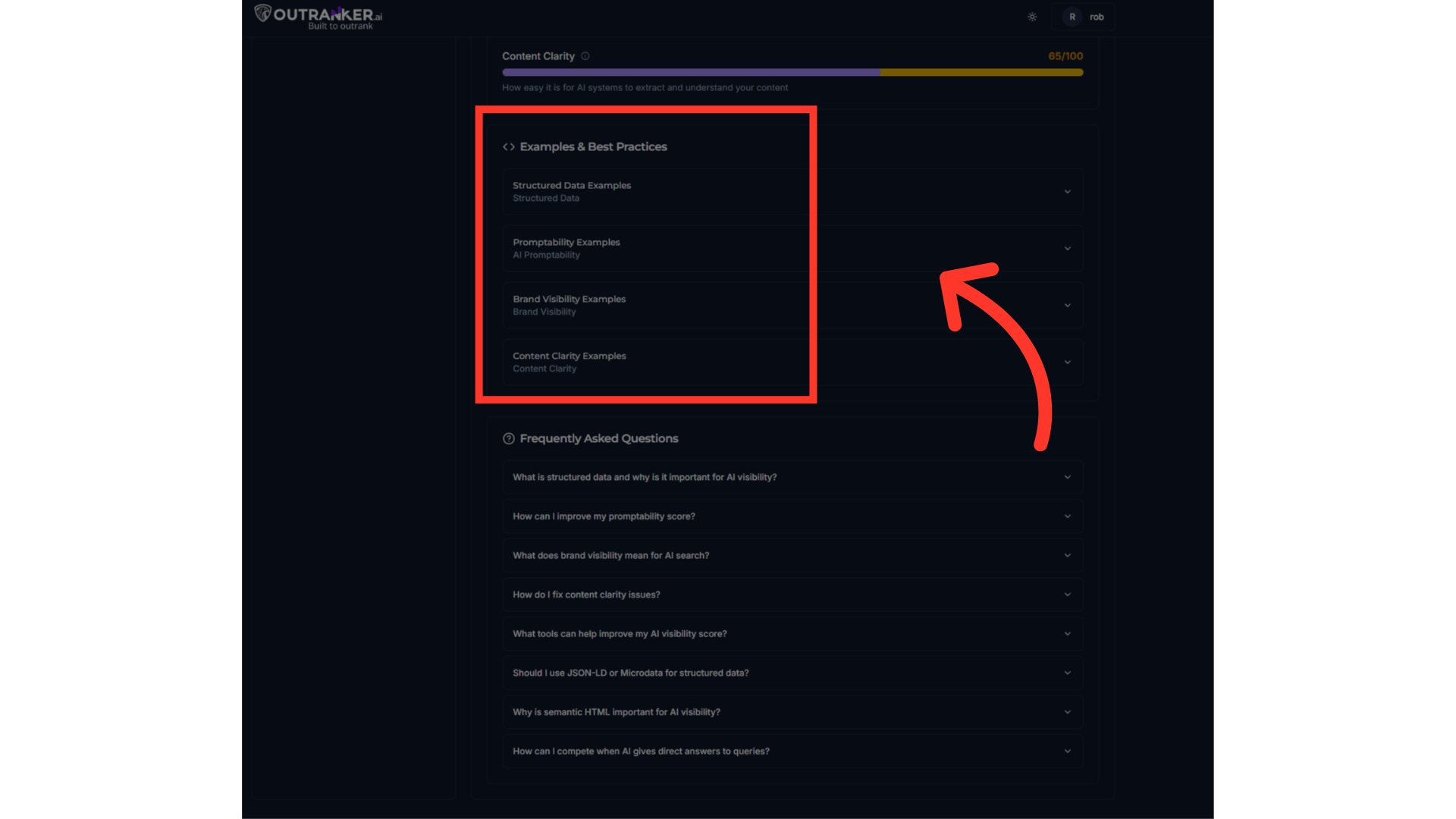
Task: Click the code brackets icon beside Examples
Action: [x=509, y=147]
